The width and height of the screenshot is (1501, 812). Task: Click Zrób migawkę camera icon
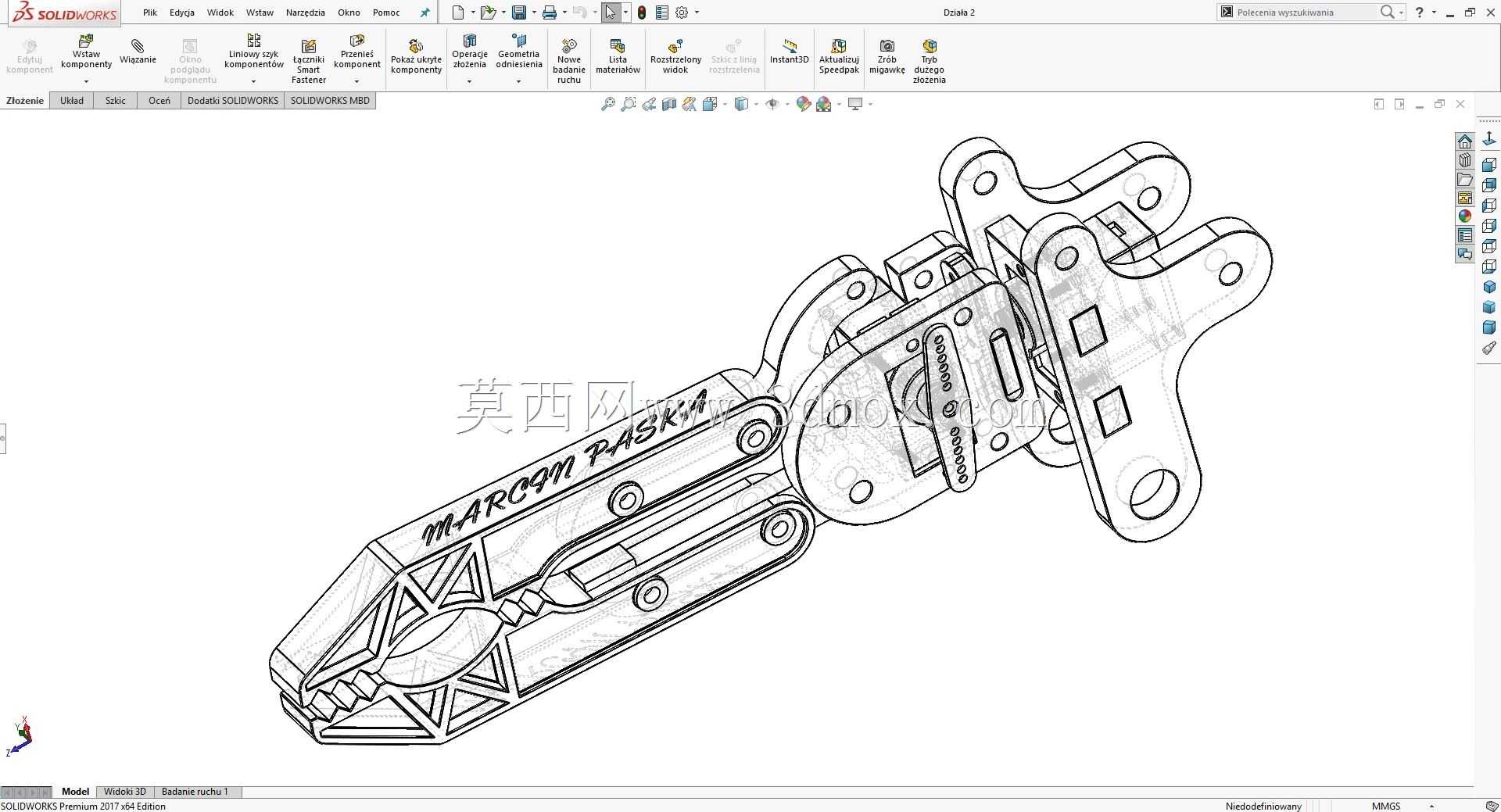click(x=887, y=46)
